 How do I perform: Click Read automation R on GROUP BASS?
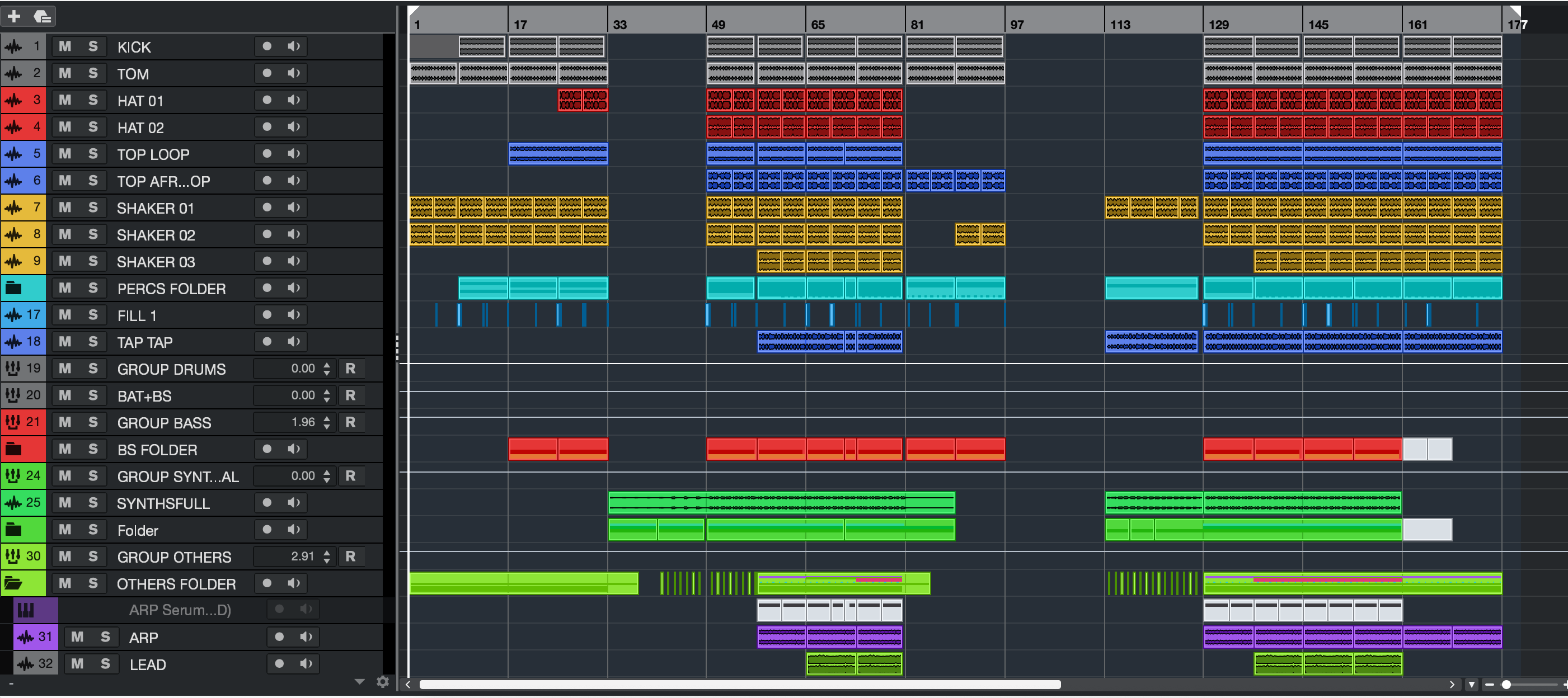(x=350, y=422)
